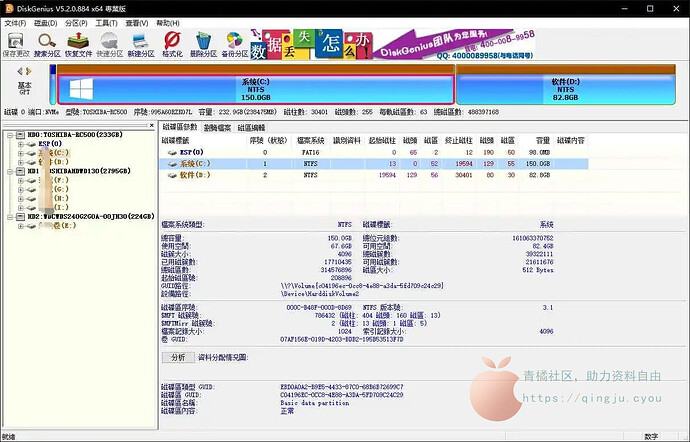Screen dimensions: 690x442
Task: Click the 新建分区 new partition icon
Action: (x=140, y=42)
